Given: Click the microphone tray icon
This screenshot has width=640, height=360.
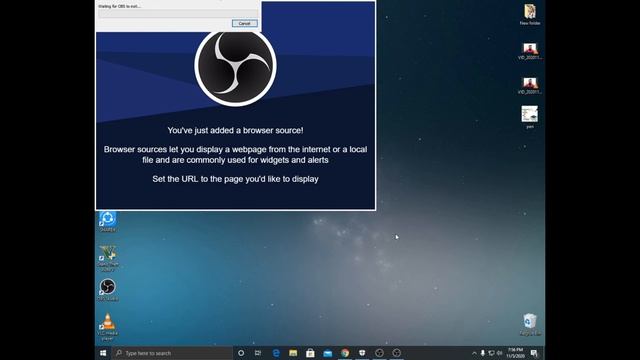Looking at the screenshot, I should [x=482, y=353].
